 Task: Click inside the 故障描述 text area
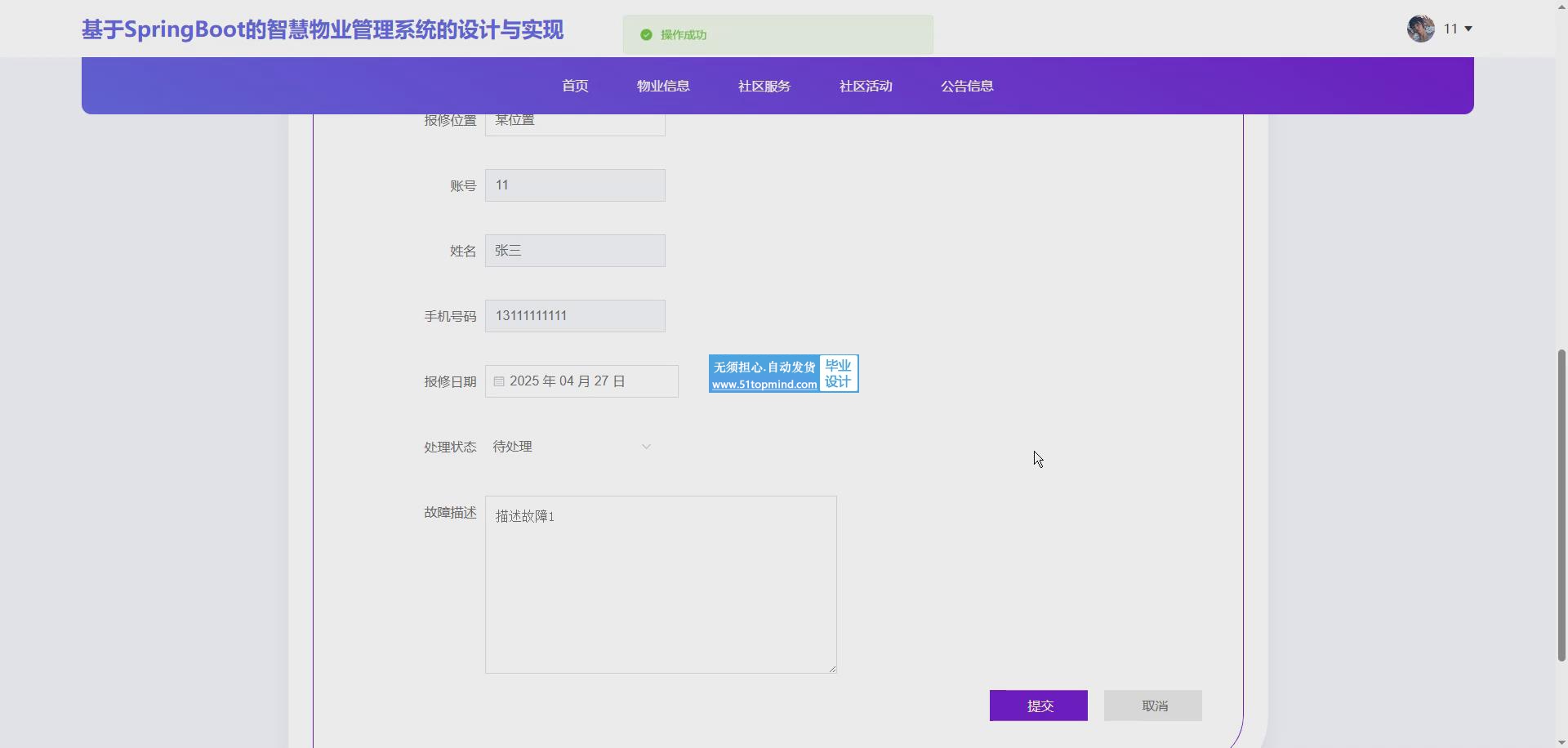tap(661, 585)
